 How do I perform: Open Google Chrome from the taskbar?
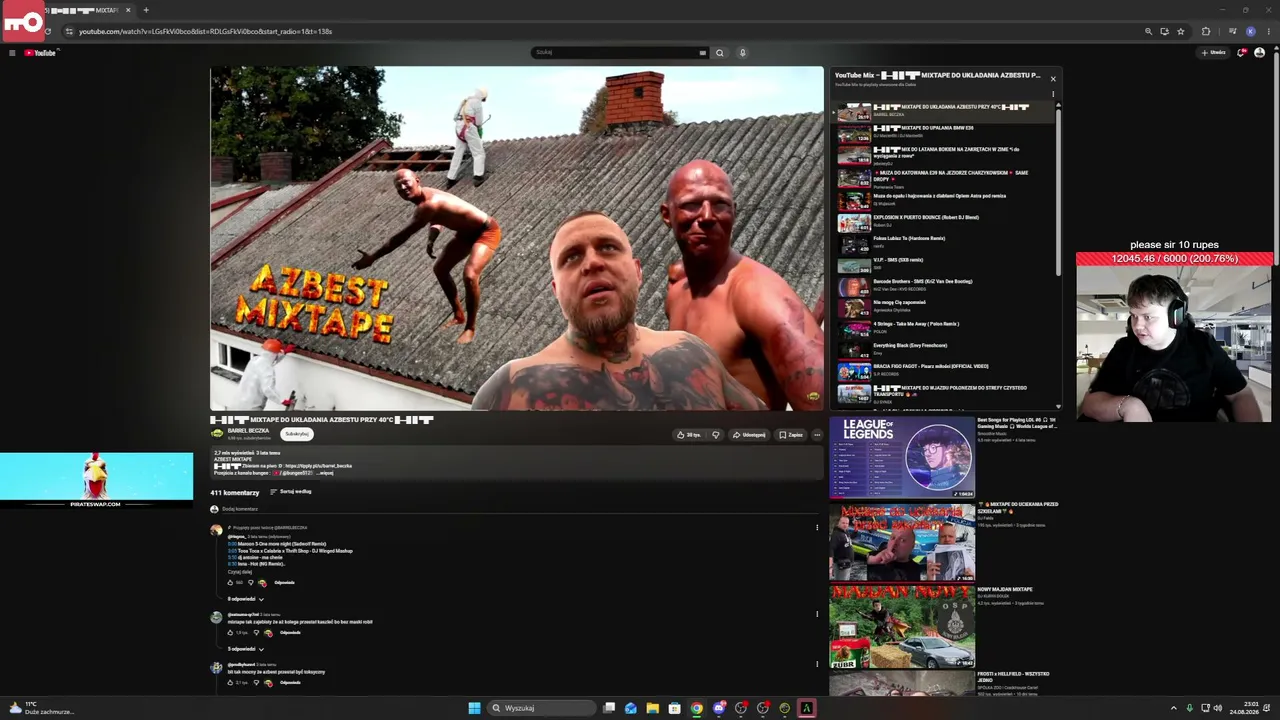[x=696, y=708]
